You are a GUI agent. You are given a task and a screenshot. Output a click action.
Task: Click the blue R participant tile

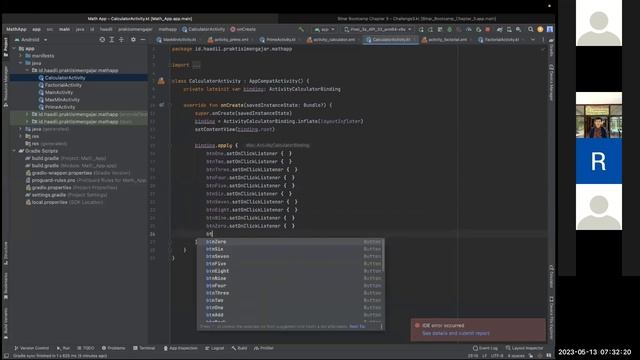599,161
